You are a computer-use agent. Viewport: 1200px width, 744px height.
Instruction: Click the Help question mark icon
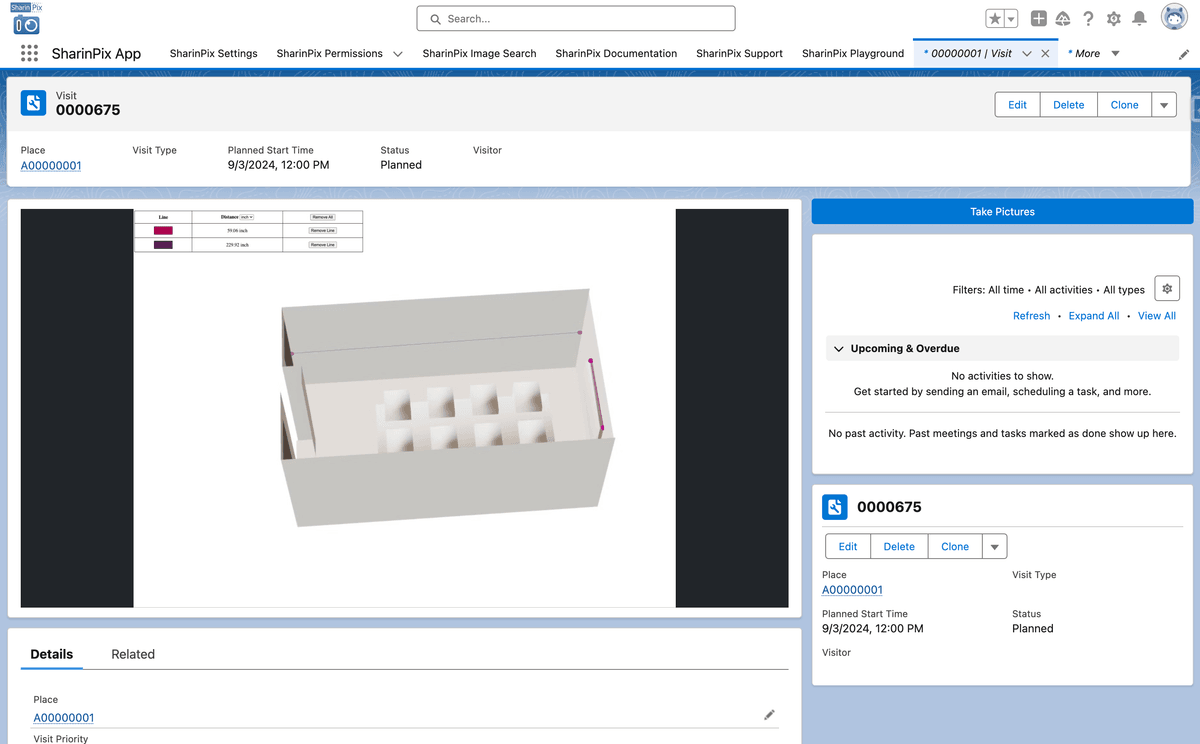pos(1088,19)
